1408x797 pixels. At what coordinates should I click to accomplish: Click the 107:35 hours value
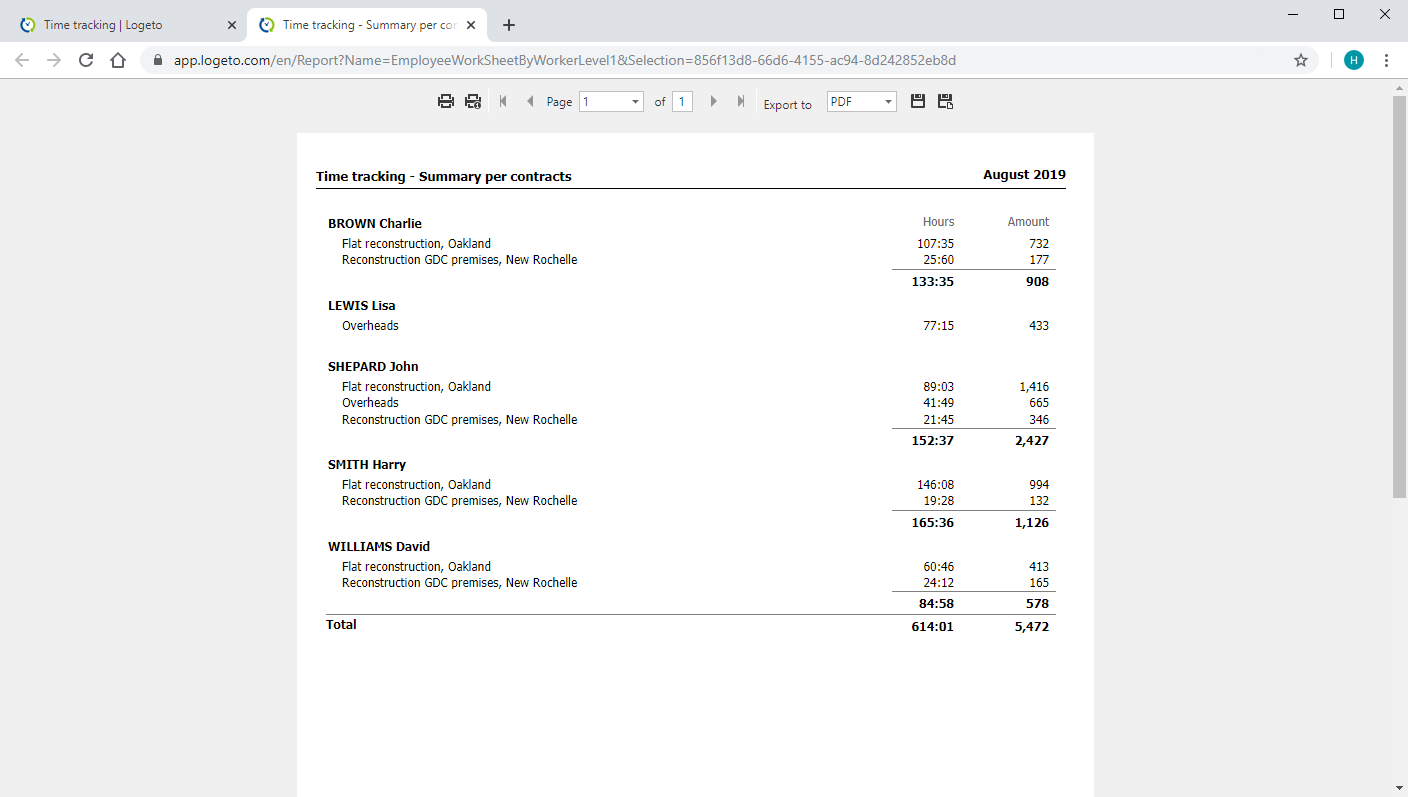click(936, 243)
